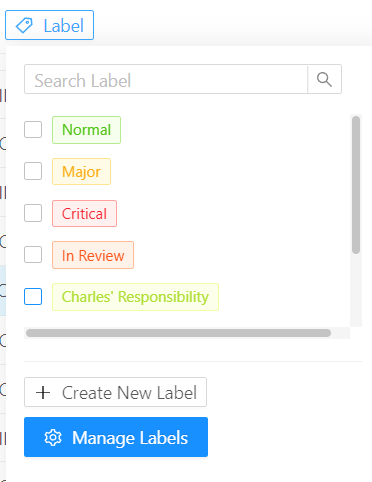Choose the orange In Review tag
Screen dimensions: 372x482
pyautogui.click(x=93, y=255)
